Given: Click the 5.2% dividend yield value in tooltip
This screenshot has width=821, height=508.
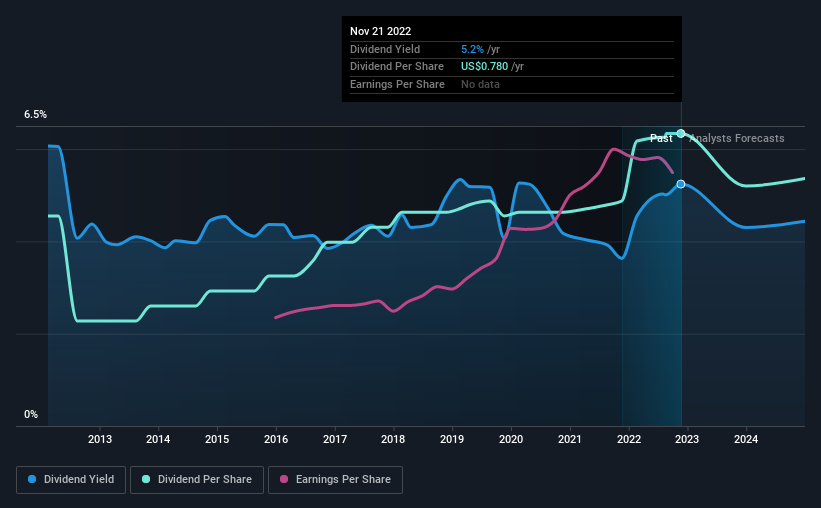Looking at the screenshot, I should 472,49.
